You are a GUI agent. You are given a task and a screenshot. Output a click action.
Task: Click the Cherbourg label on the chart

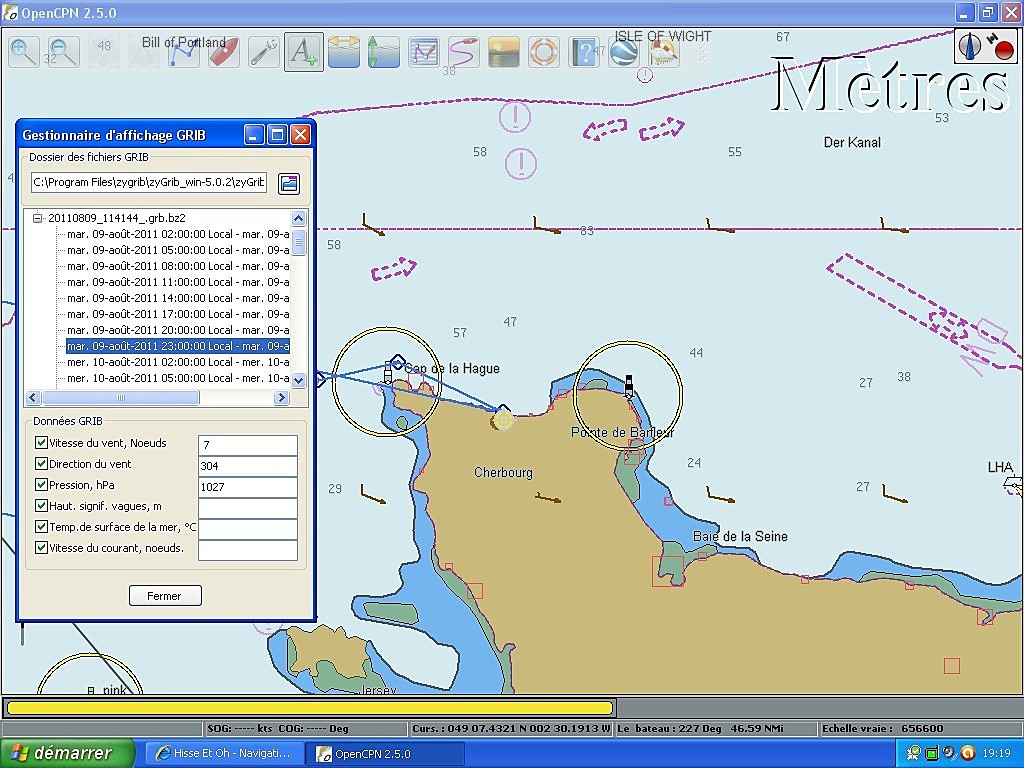pos(504,472)
